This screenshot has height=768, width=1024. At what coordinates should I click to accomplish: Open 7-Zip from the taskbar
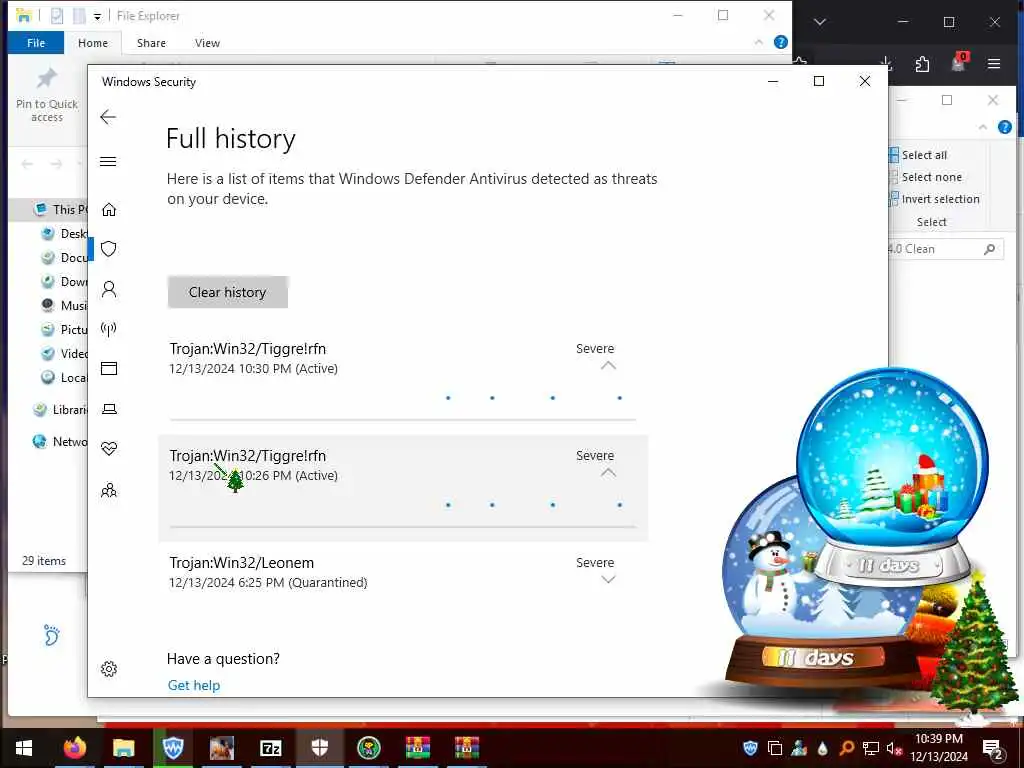270,748
